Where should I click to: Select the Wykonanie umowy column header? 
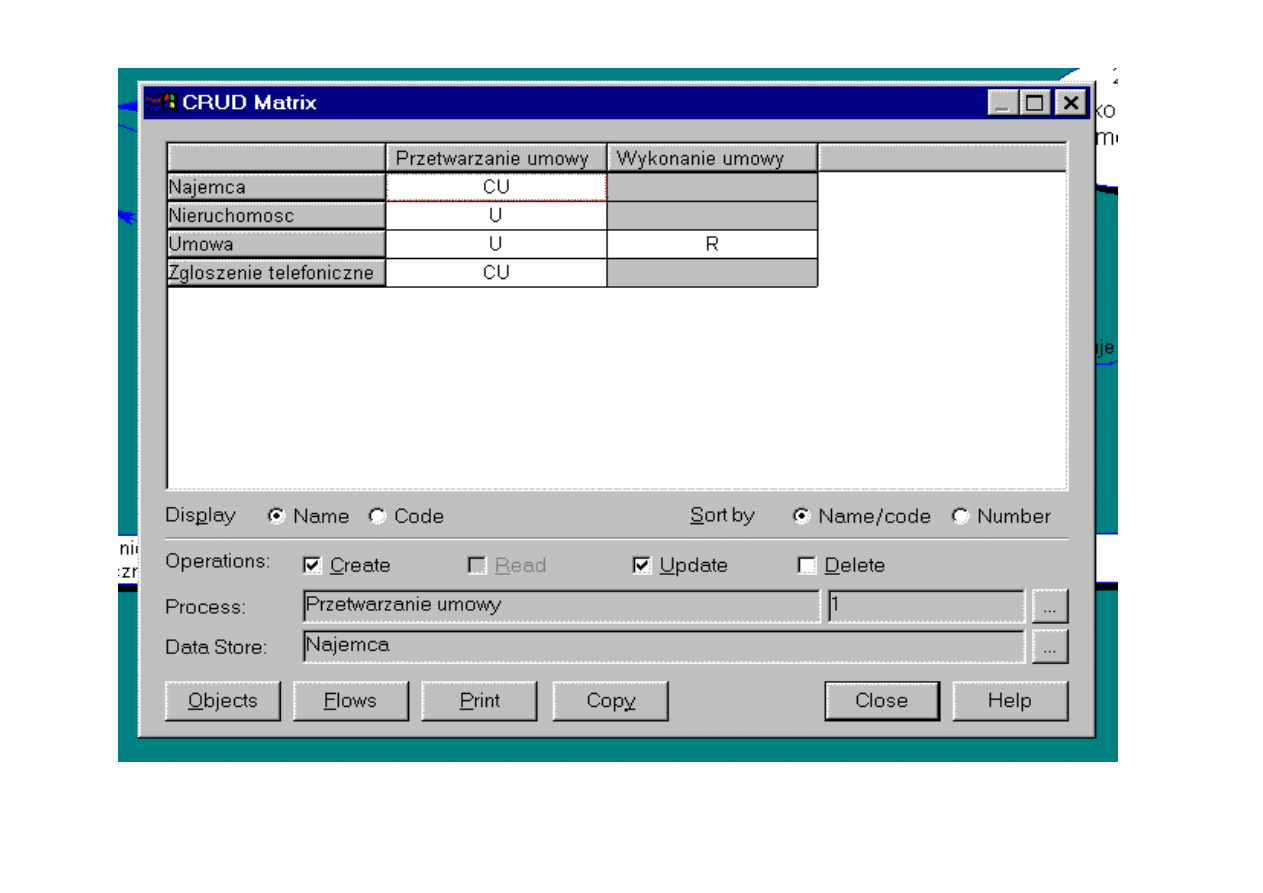click(x=712, y=158)
